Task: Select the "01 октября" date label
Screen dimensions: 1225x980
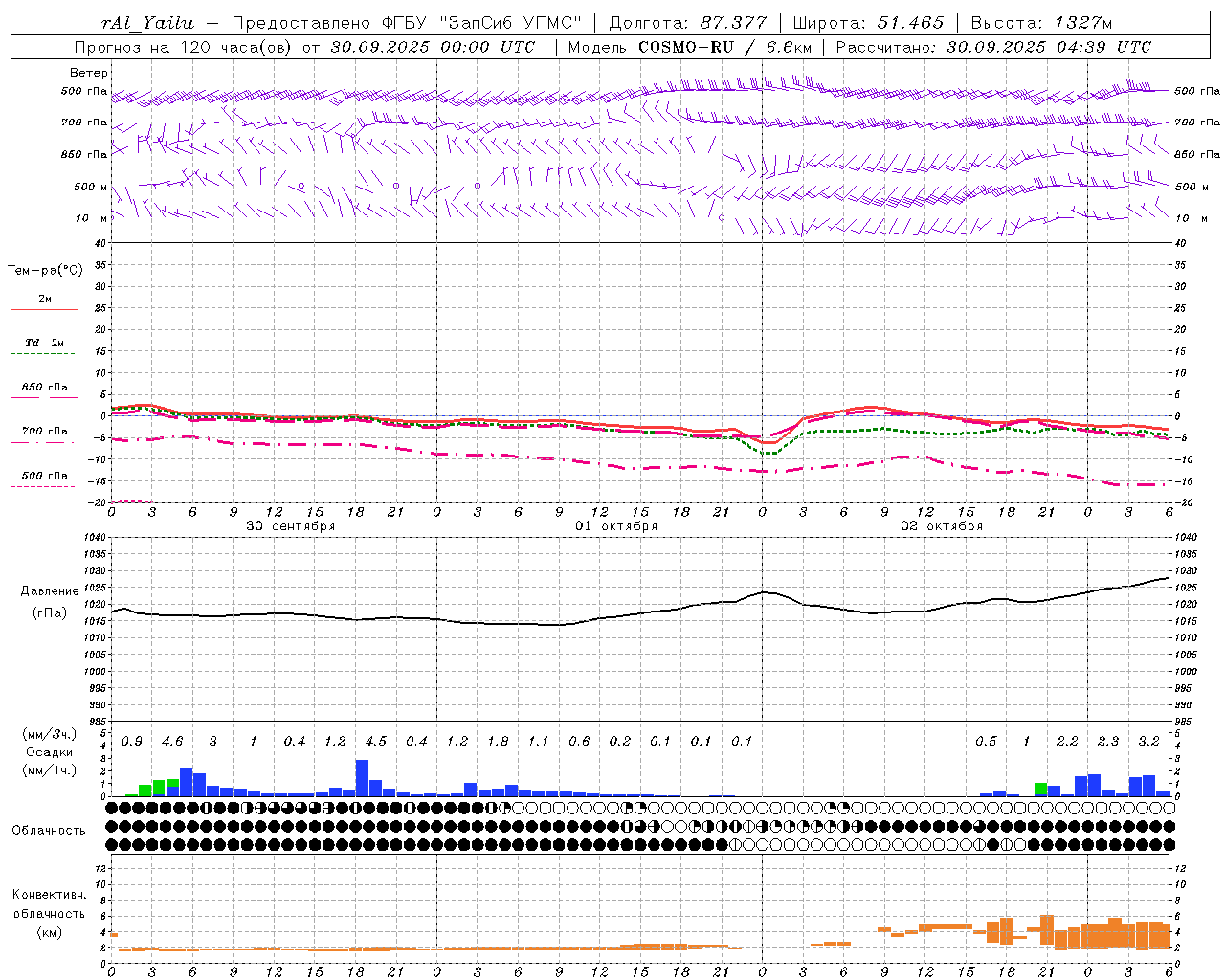Action: tap(616, 526)
